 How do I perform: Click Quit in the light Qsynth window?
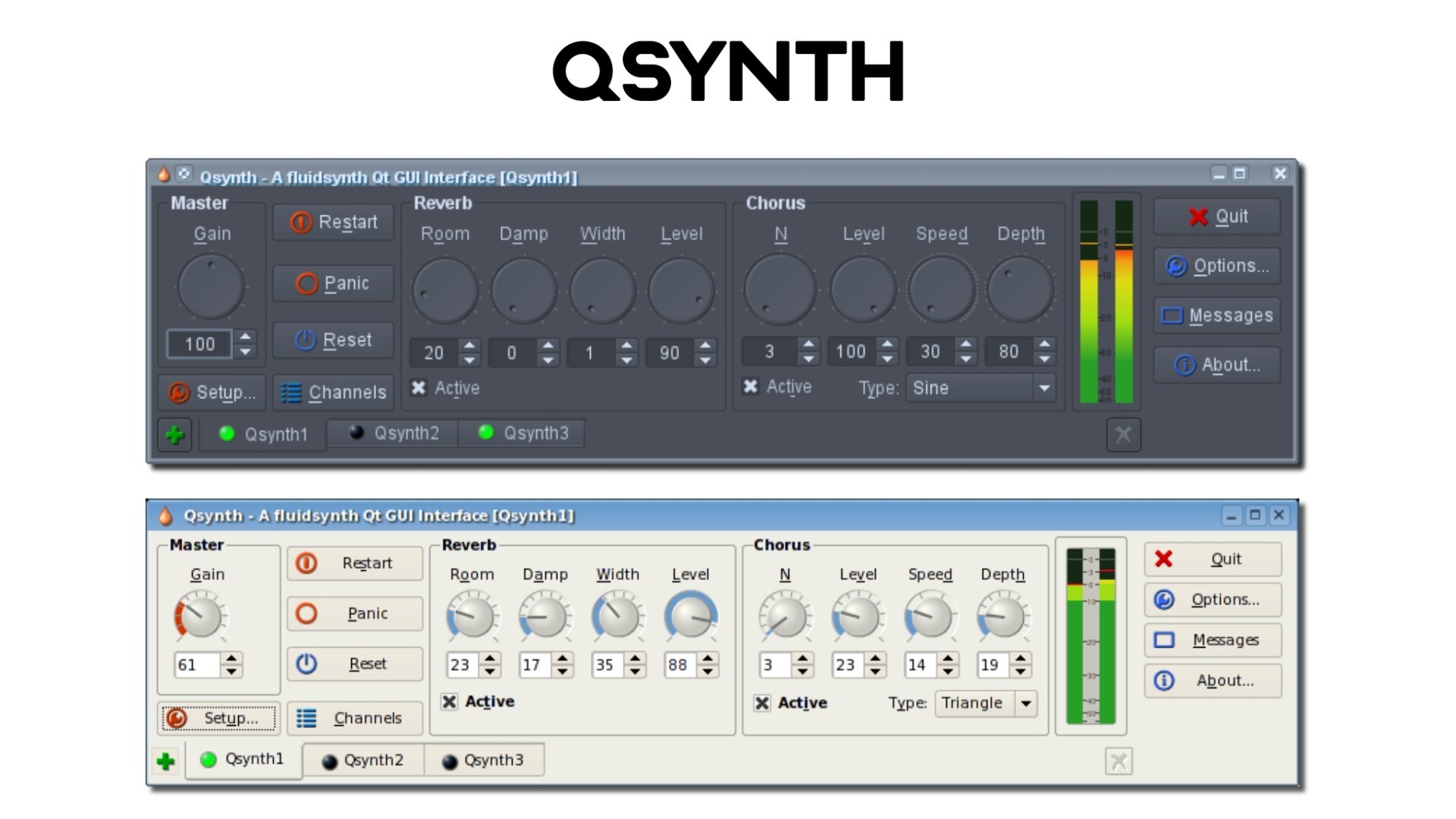pos(1213,560)
